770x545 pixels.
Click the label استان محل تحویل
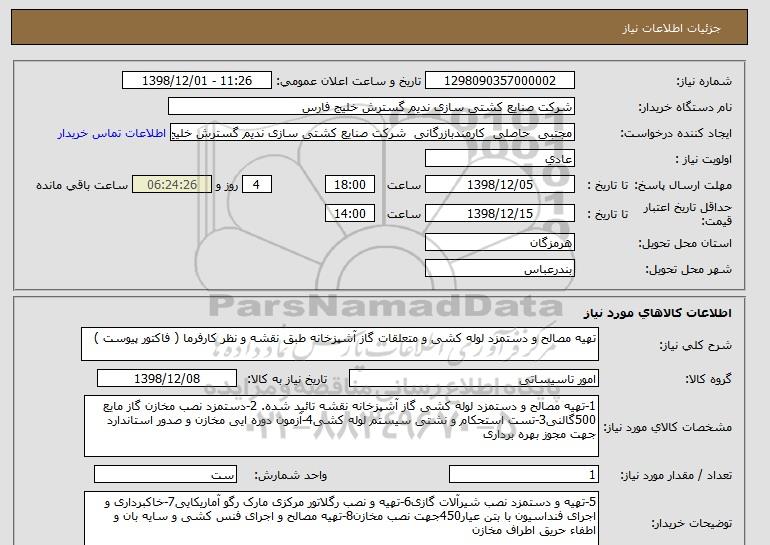tap(685, 243)
